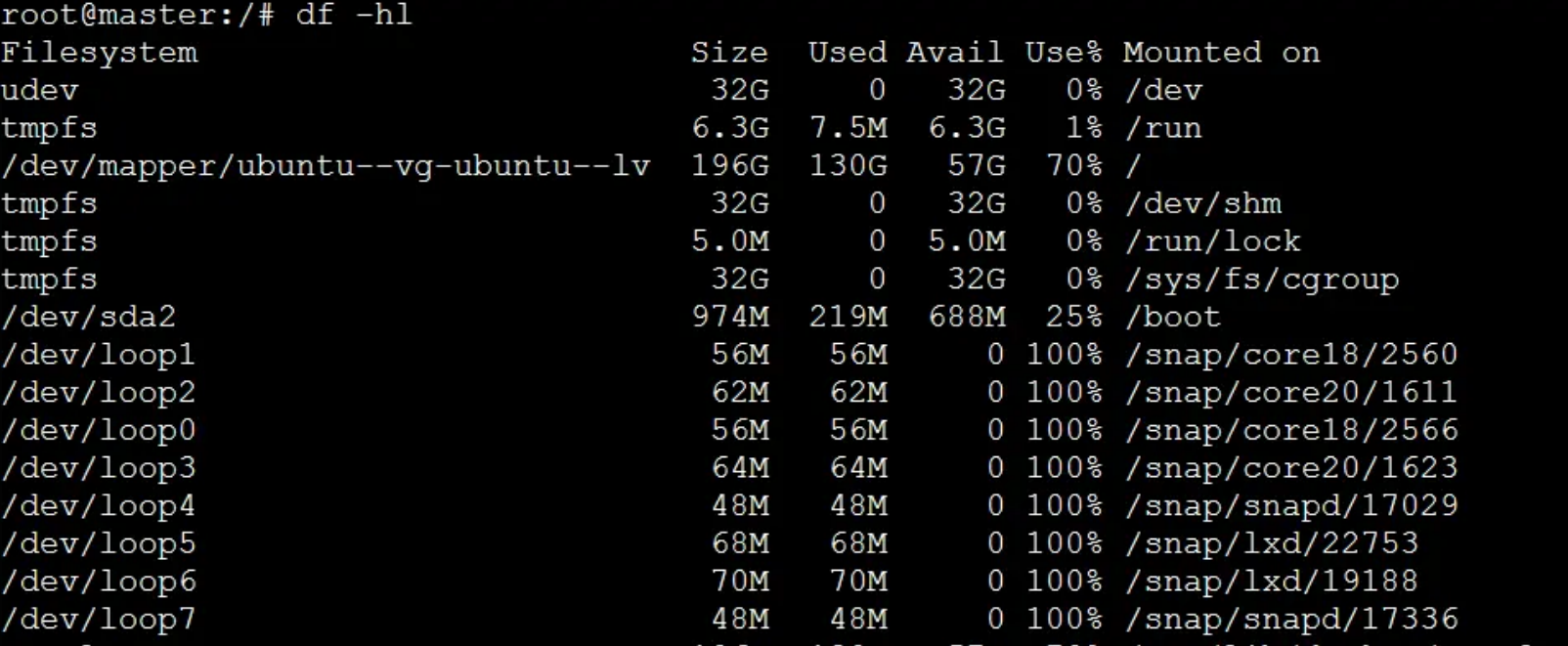Click the 974M size value
This screenshot has width=1568, height=646.
tap(730, 317)
